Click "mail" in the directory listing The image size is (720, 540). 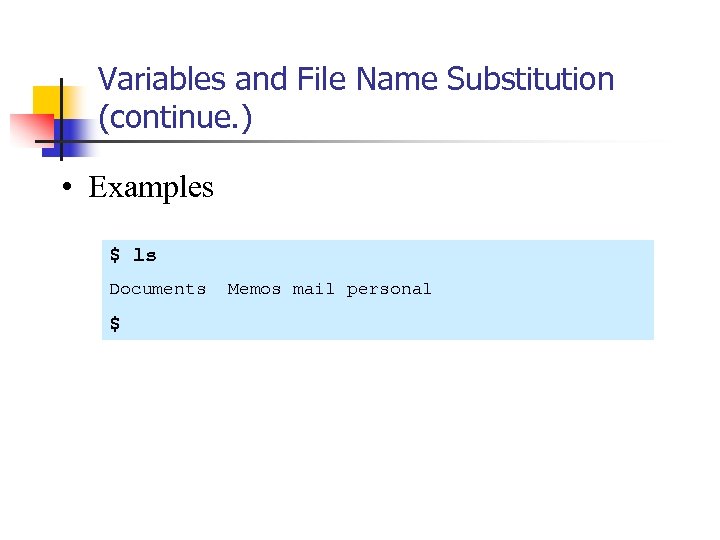tap(314, 289)
